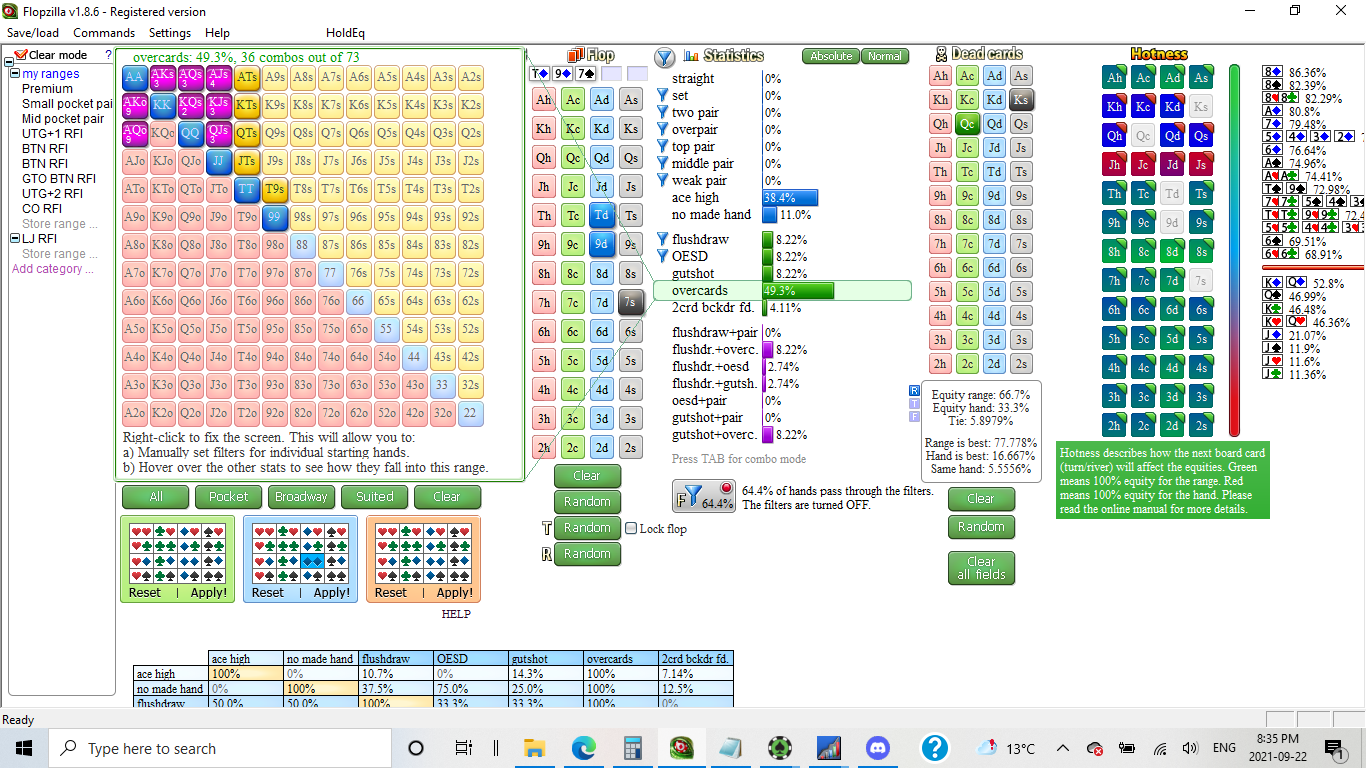Open File Explorer from the taskbar
1366x768 pixels.
(x=534, y=748)
